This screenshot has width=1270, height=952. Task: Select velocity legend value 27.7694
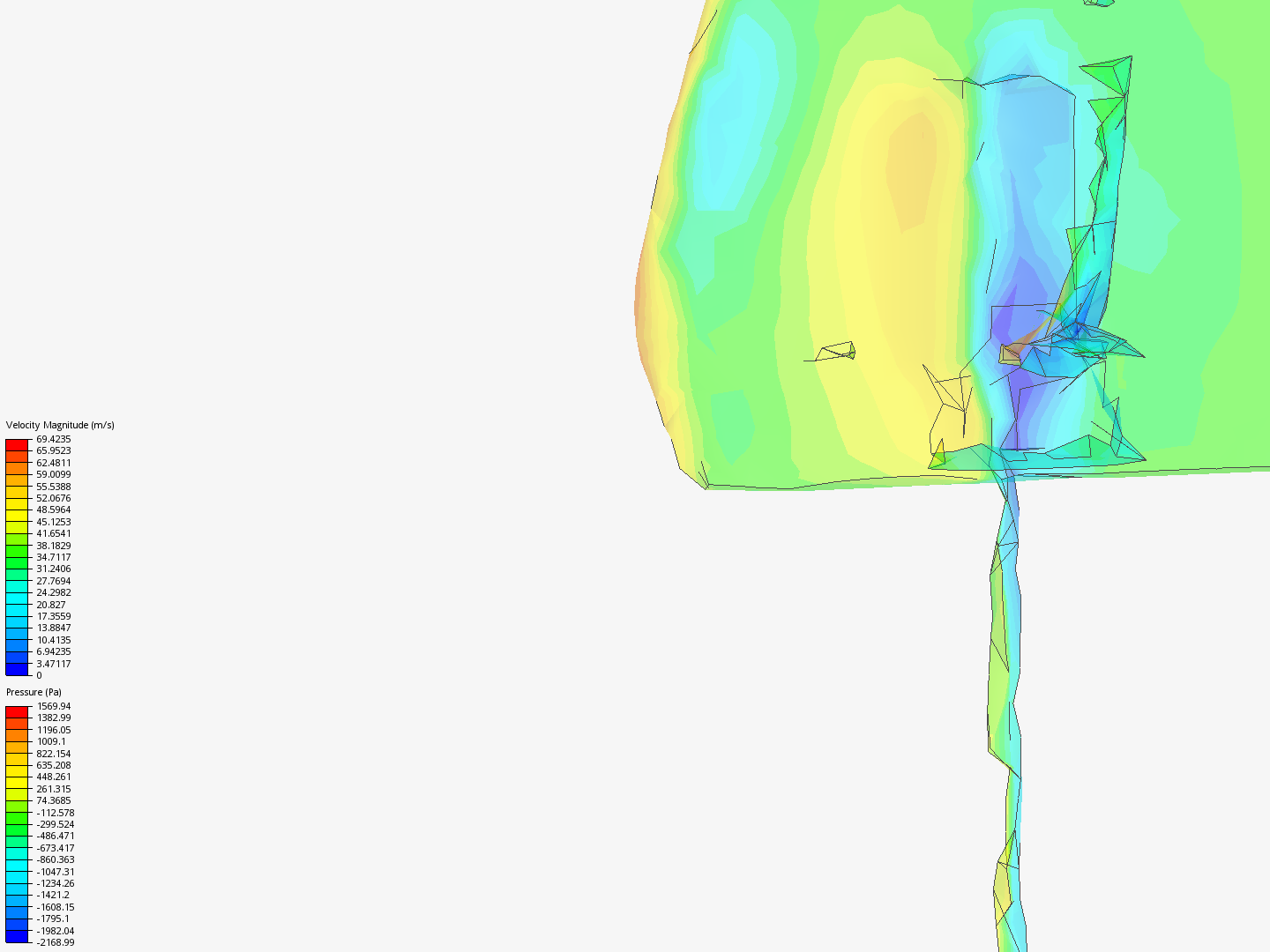click(x=54, y=581)
